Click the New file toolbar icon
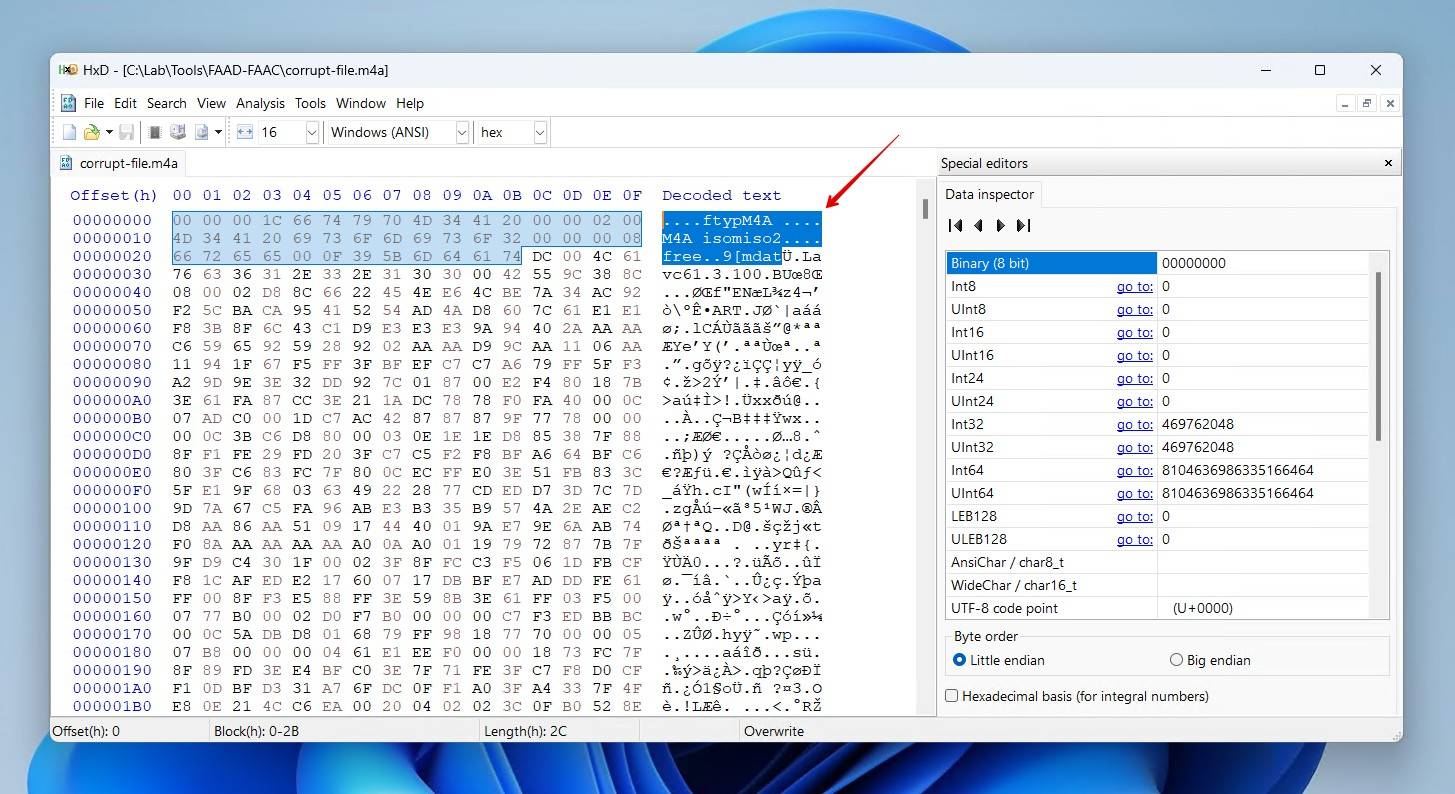 click(69, 132)
